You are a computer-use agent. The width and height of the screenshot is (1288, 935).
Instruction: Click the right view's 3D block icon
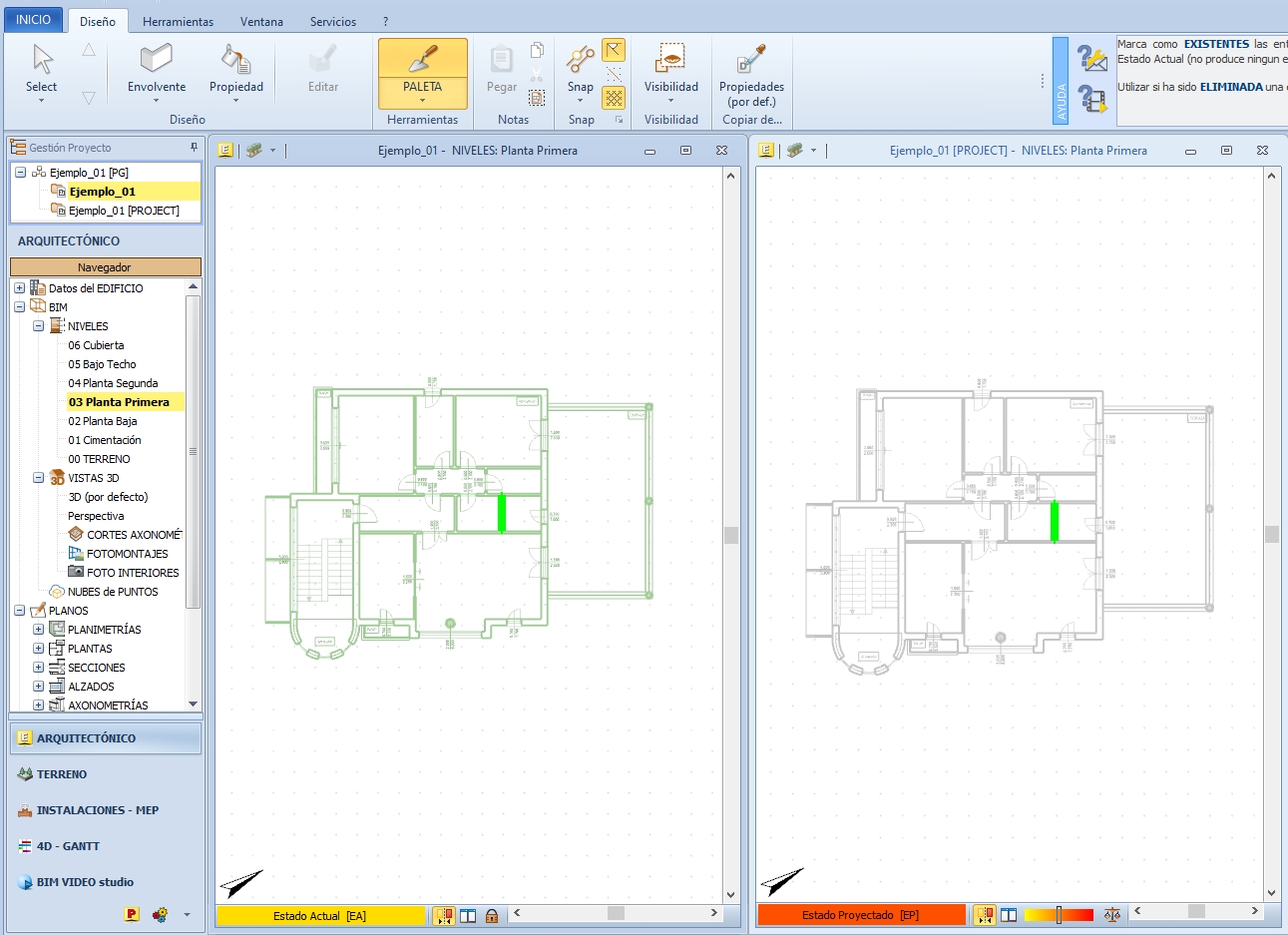point(795,150)
